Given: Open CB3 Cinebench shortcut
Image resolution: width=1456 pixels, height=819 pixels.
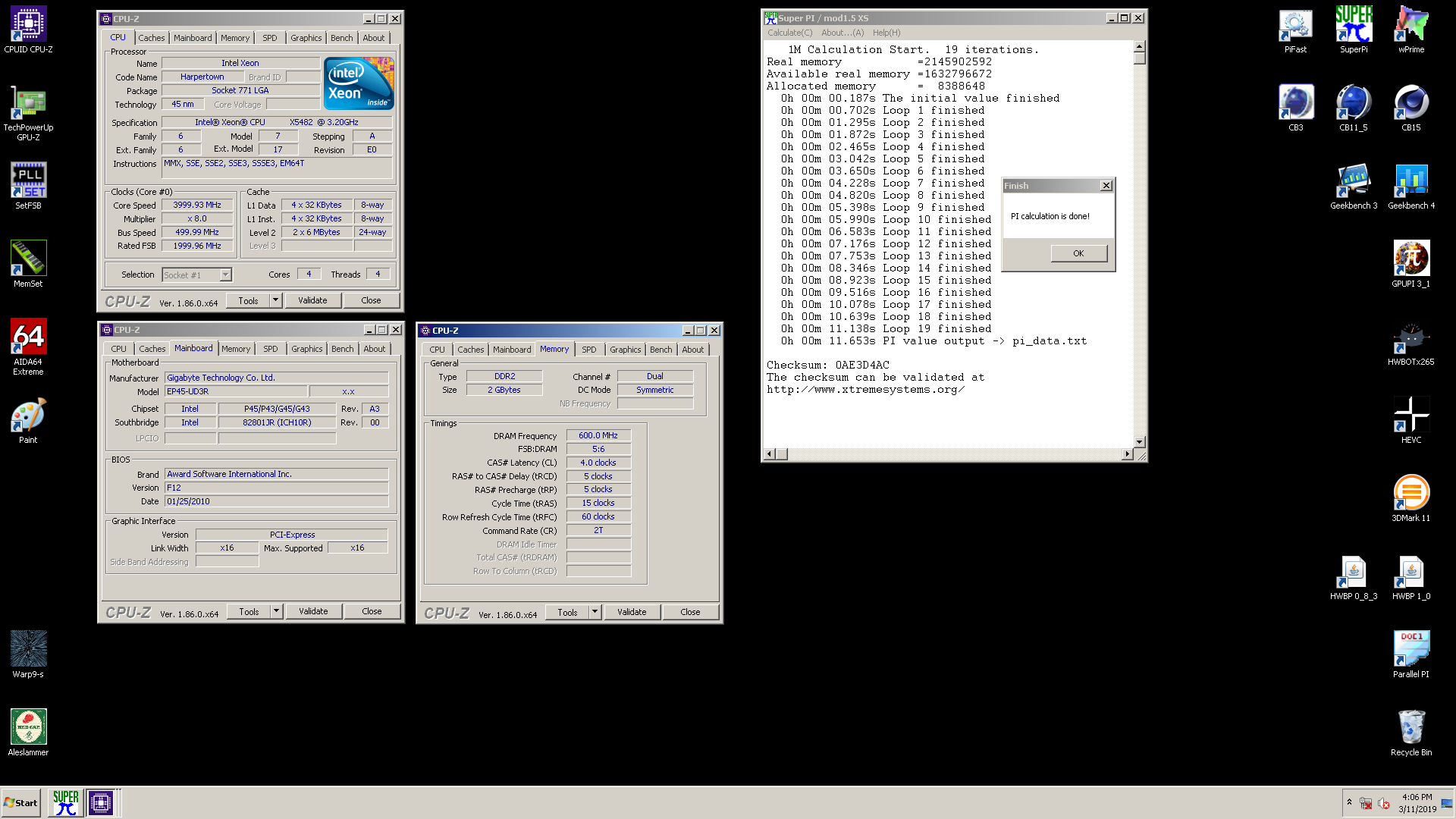Looking at the screenshot, I should click(1295, 108).
